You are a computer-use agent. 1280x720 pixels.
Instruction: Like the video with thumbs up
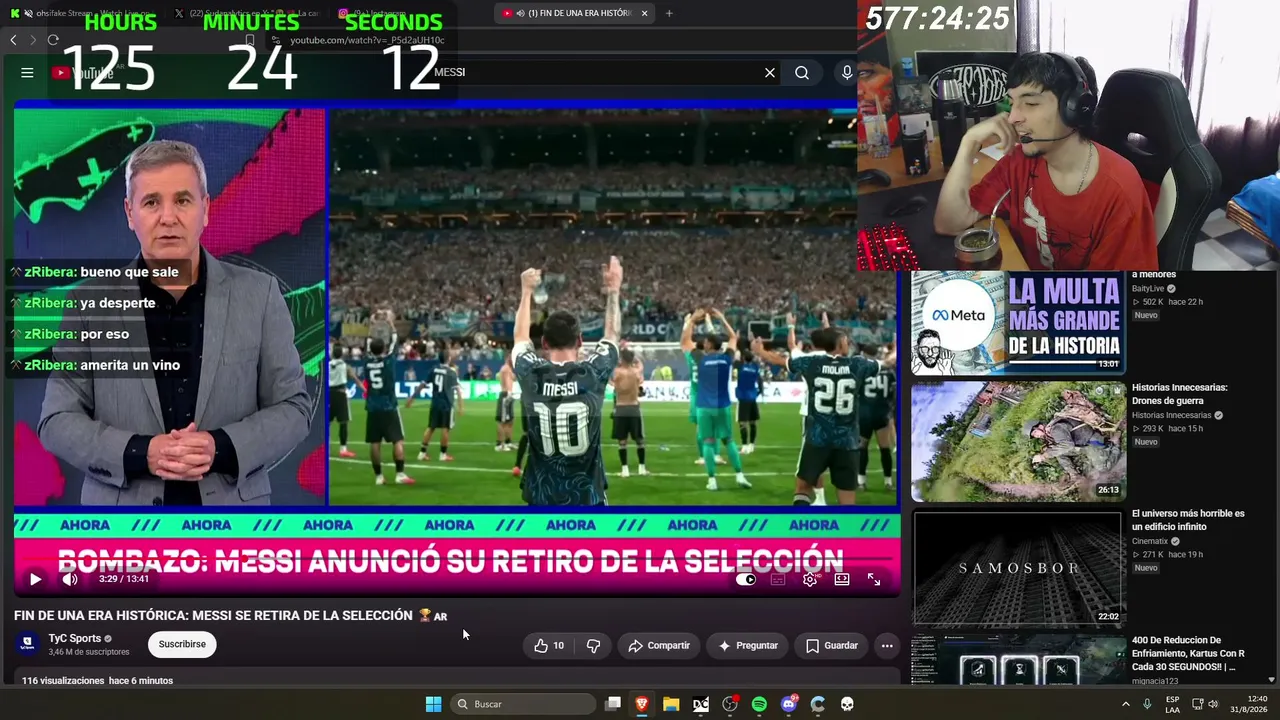[x=549, y=646]
